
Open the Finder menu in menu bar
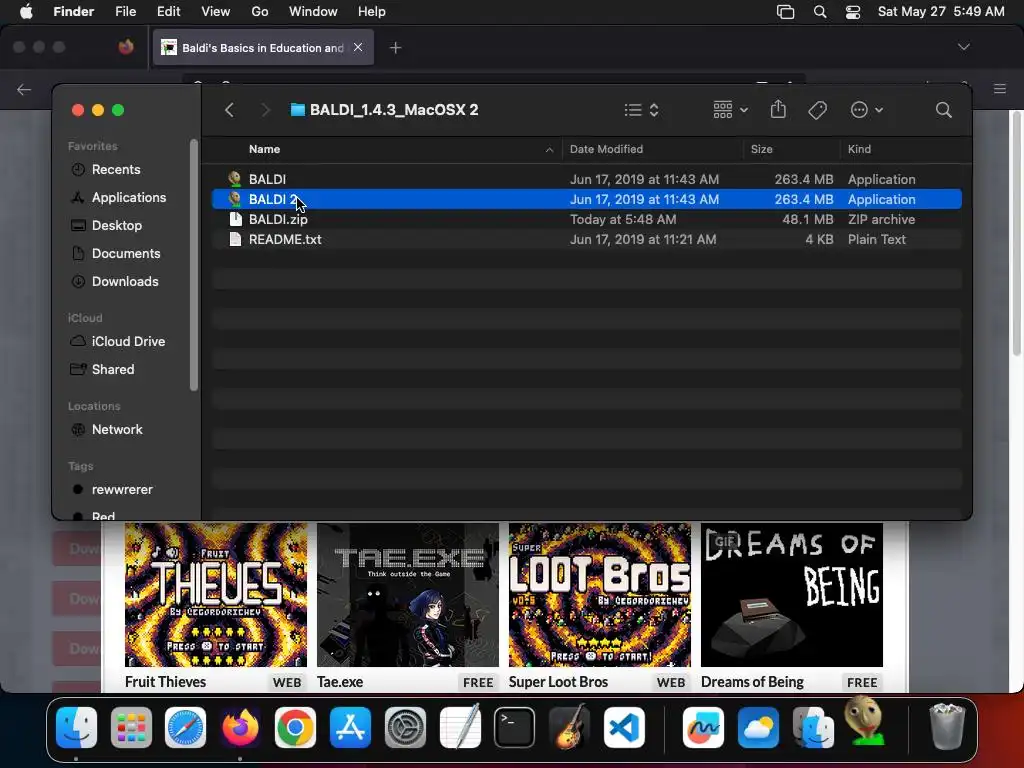[73, 12]
